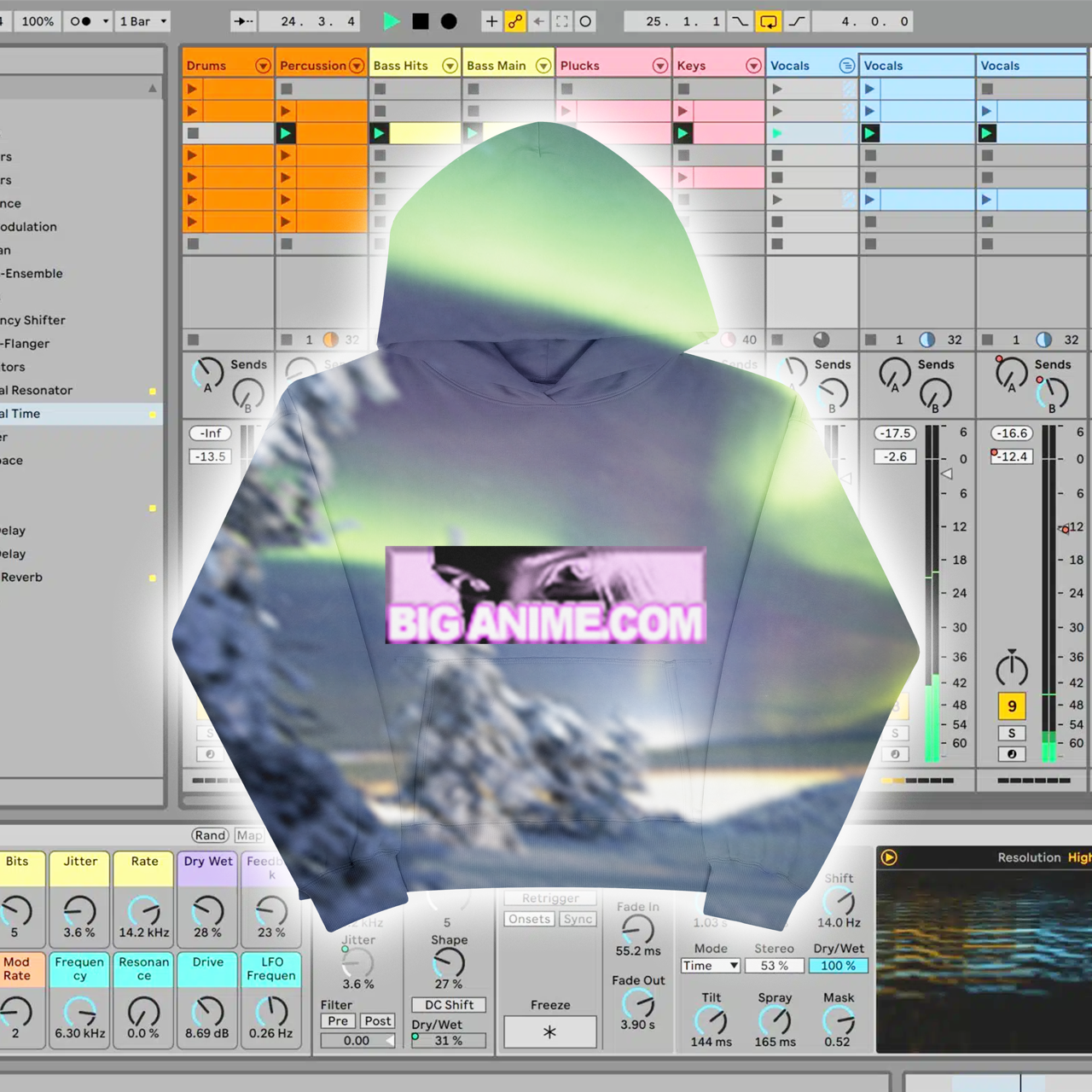
Task: Launch the playing Percussion clip in row three
Action: (x=286, y=133)
